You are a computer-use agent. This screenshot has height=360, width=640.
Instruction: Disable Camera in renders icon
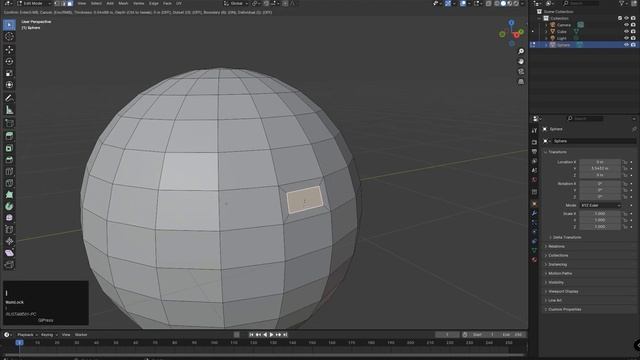(x=633, y=25)
